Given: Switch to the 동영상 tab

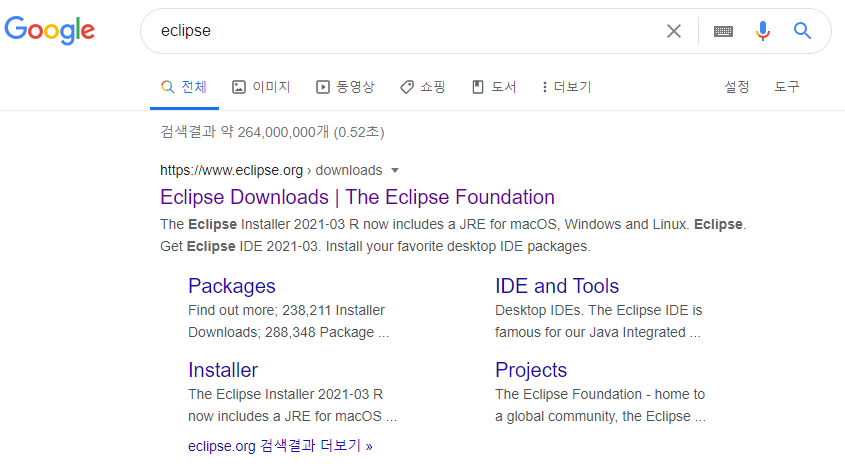Looking at the screenshot, I should pos(345,87).
